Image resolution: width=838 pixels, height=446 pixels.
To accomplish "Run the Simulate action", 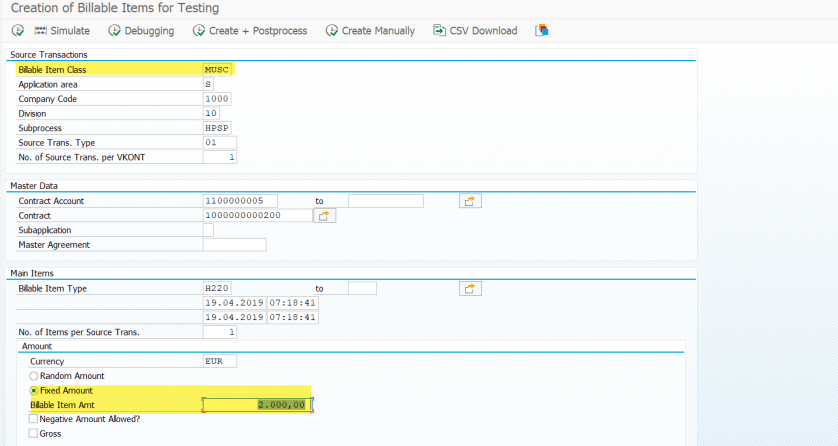I will tap(62, 30).
